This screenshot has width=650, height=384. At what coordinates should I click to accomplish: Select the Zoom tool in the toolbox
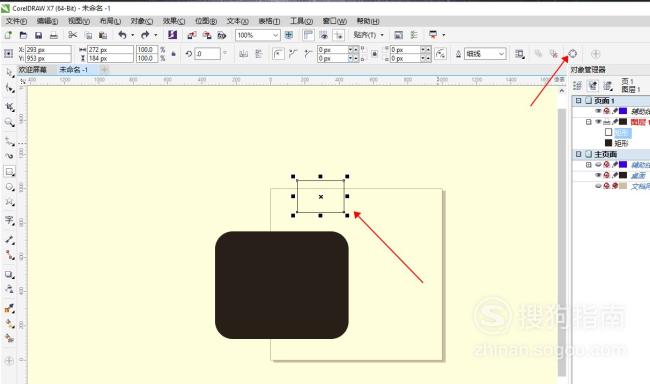[x=9, y=122]
